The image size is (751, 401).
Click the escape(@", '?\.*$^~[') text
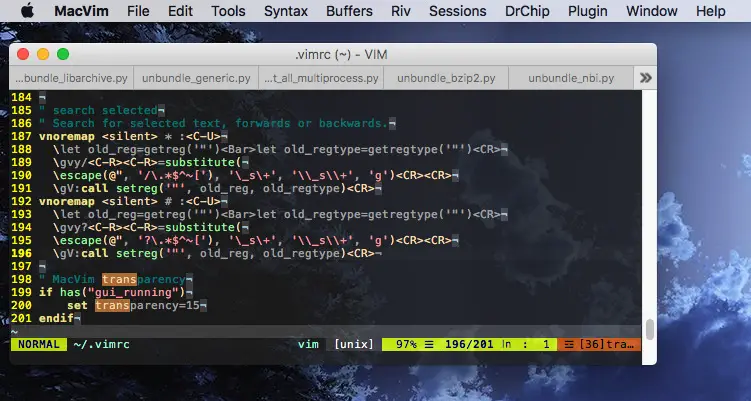tap(133, 240)
